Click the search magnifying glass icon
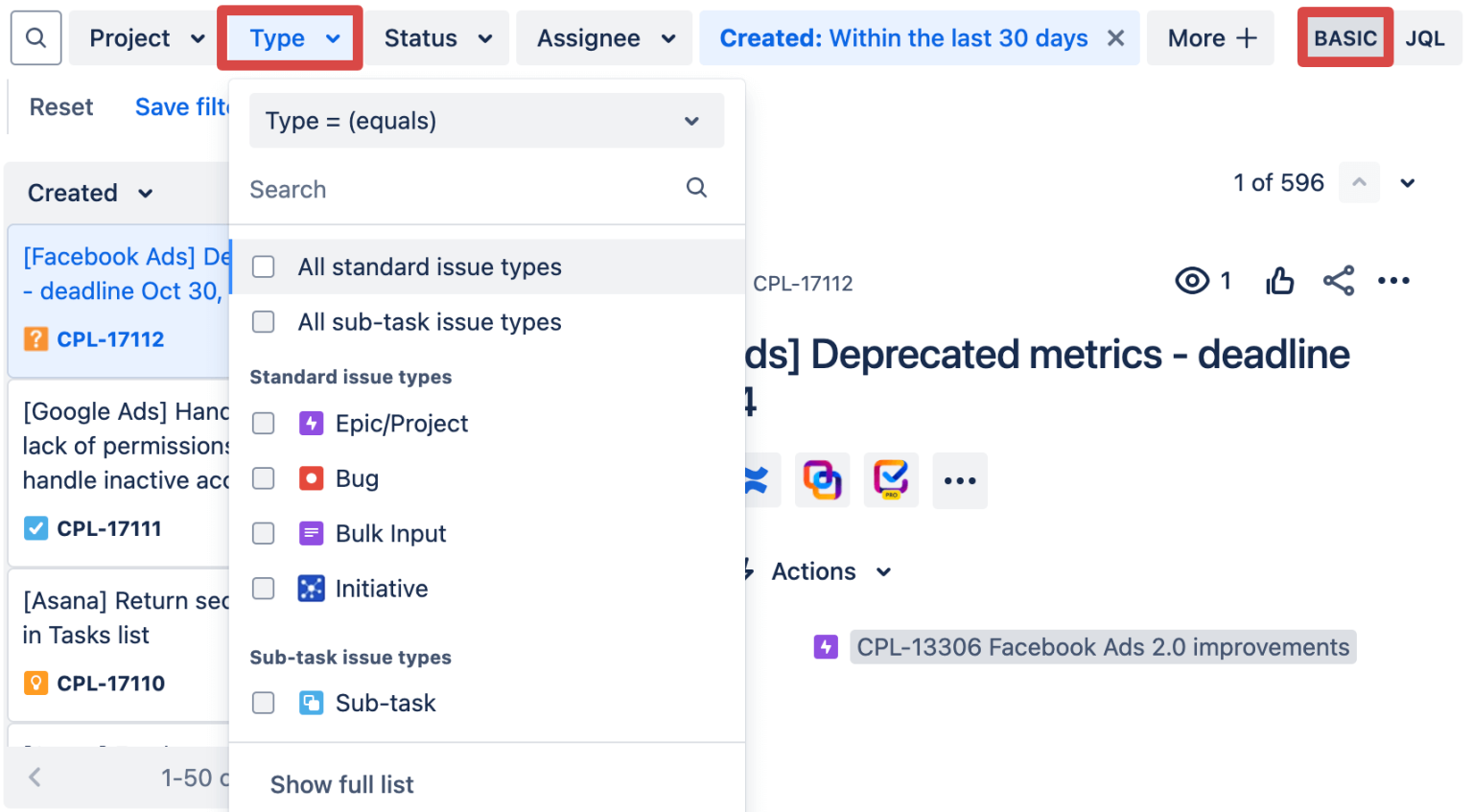The width and height of the screenshot is (1473, 812). [35, 37]
